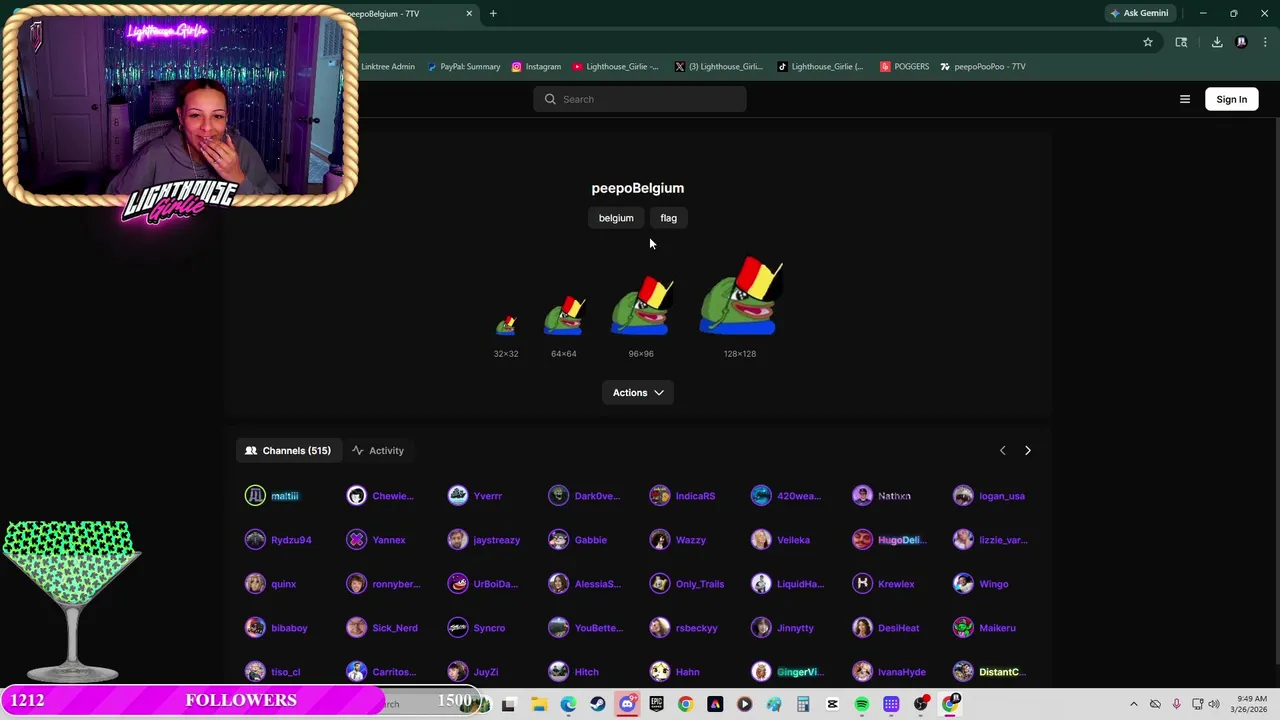Click the maltiii channel avatar
The width and height of the screenshot is (1280, 720).
pos(255,496)
